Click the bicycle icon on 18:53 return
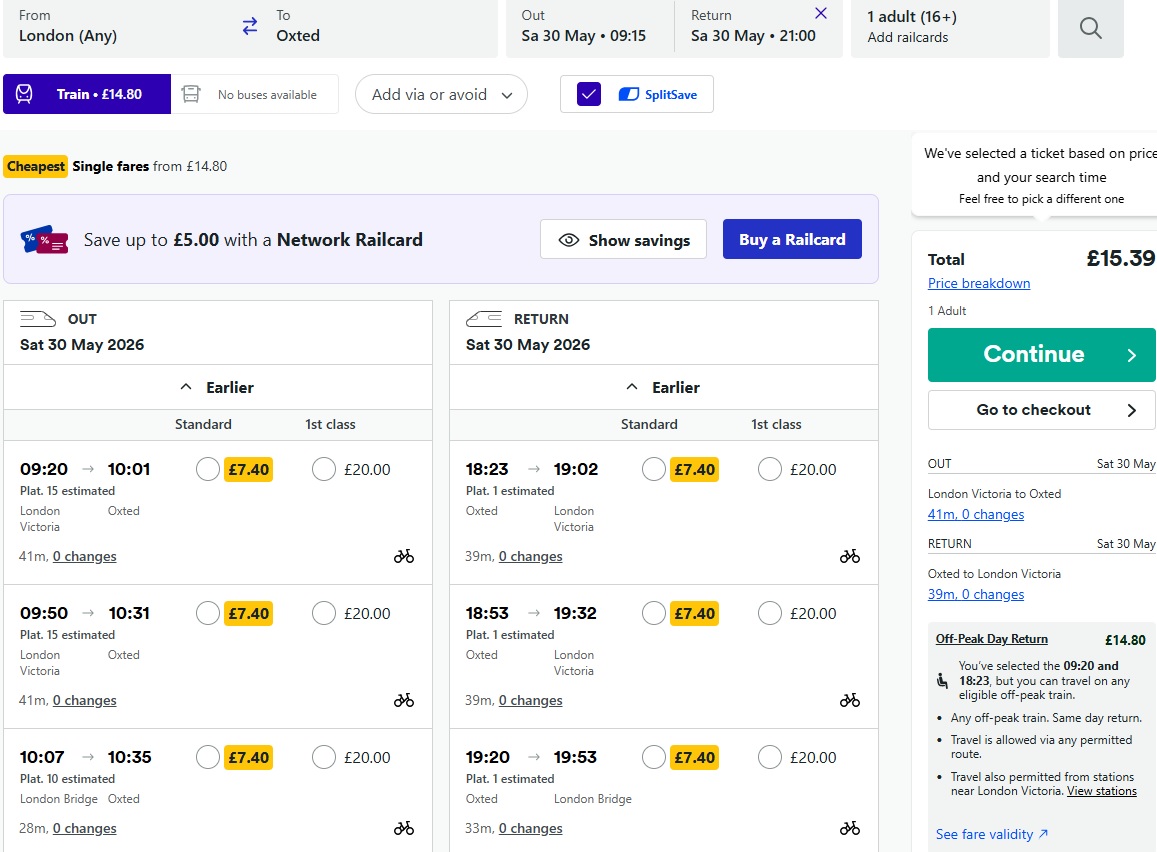The height and width of the screenshot is (852, 1157). 850,700
